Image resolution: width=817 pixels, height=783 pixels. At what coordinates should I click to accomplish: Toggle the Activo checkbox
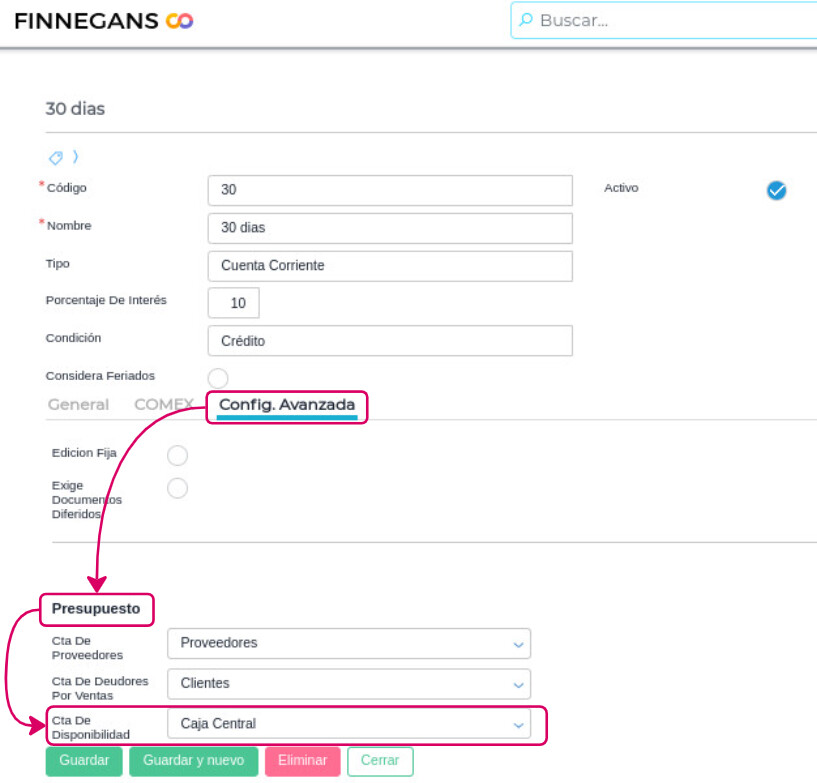(776, 191)
